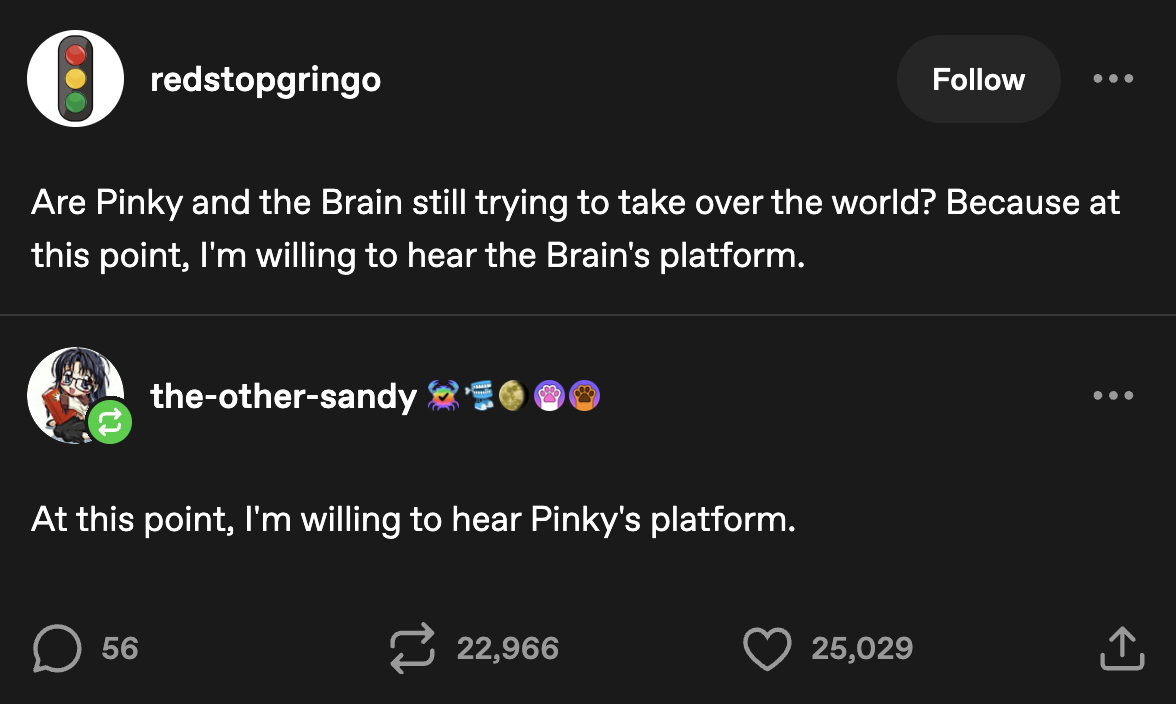
Task: Click the orange paw print badge
Action: tap(584, 397)
